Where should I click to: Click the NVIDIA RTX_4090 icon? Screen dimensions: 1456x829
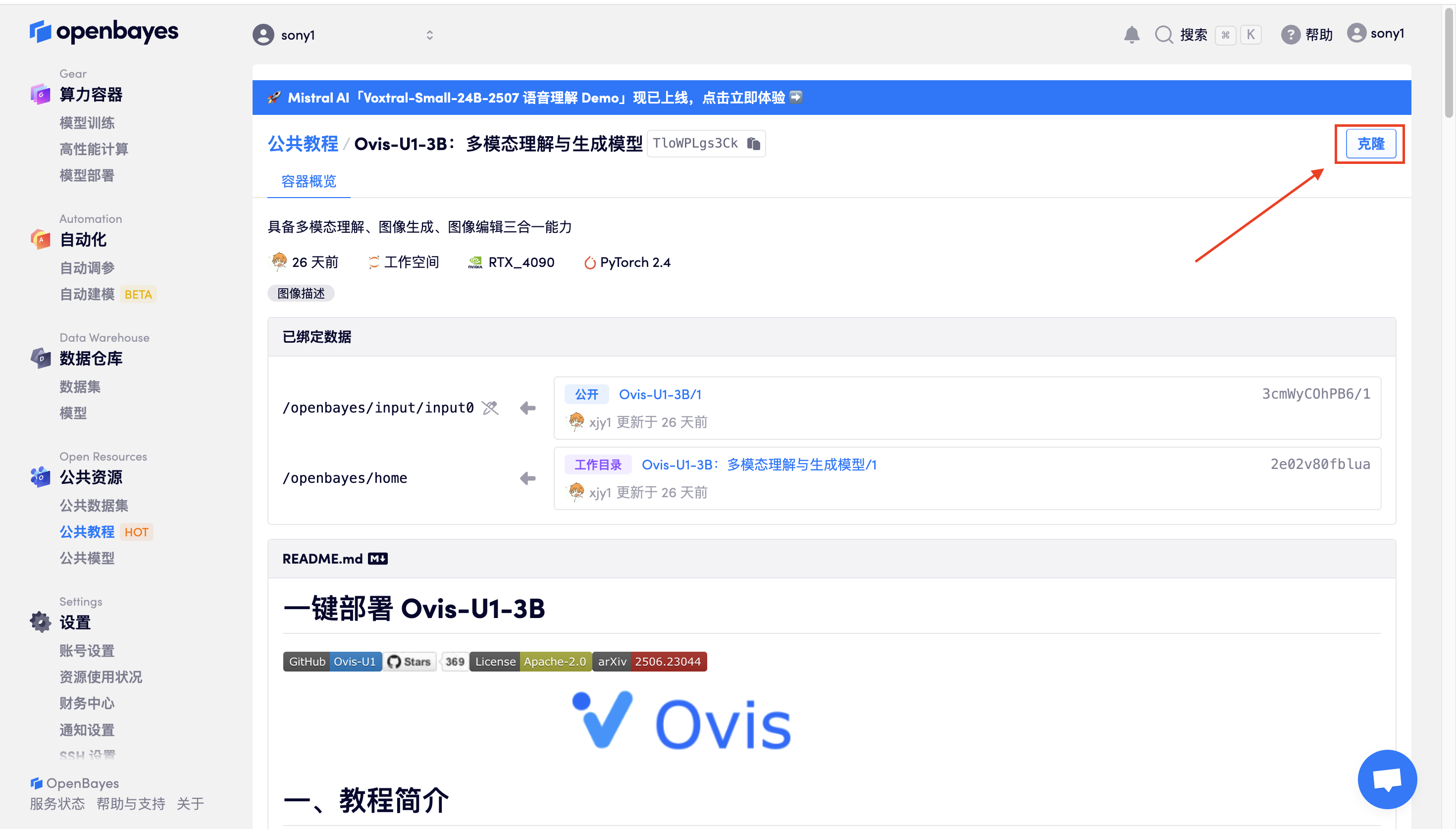pos(475,262)
